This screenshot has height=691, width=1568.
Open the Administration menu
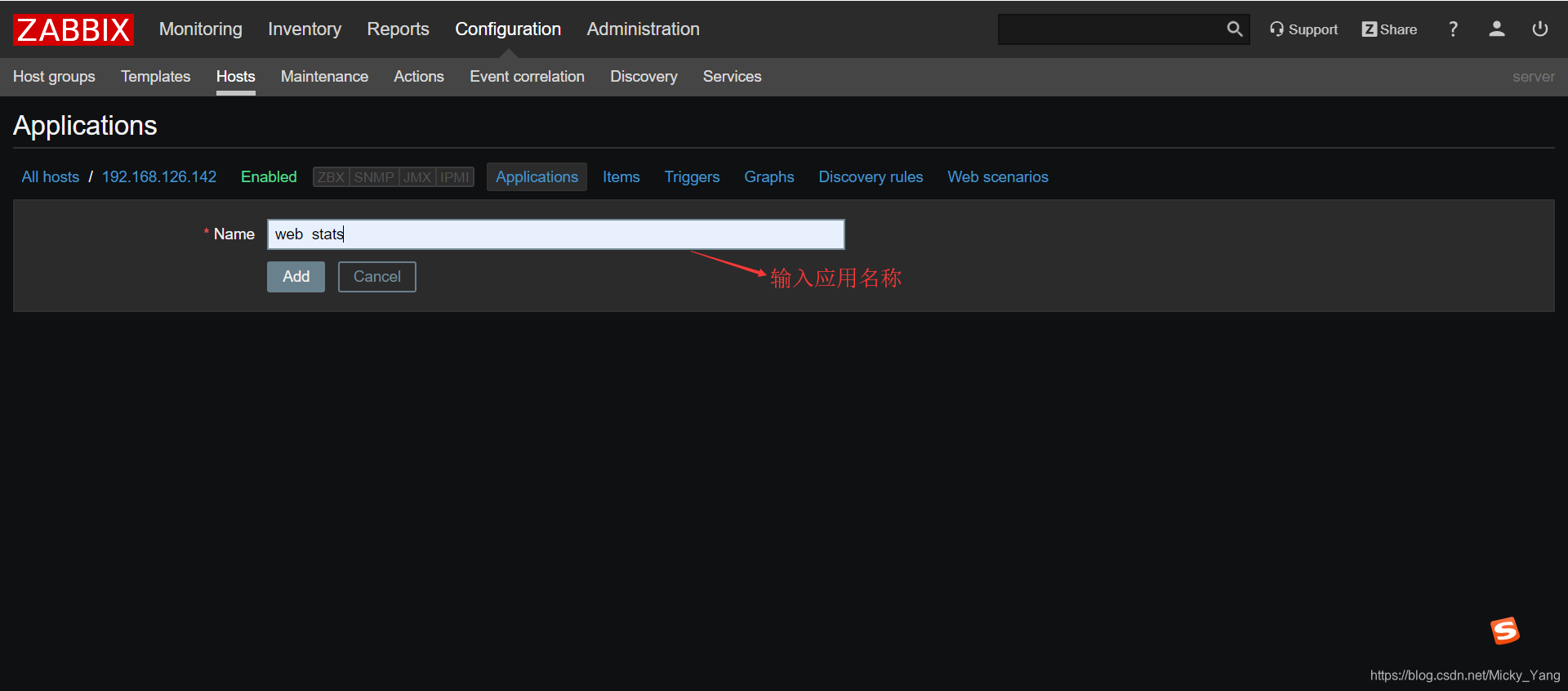(643, 29)
